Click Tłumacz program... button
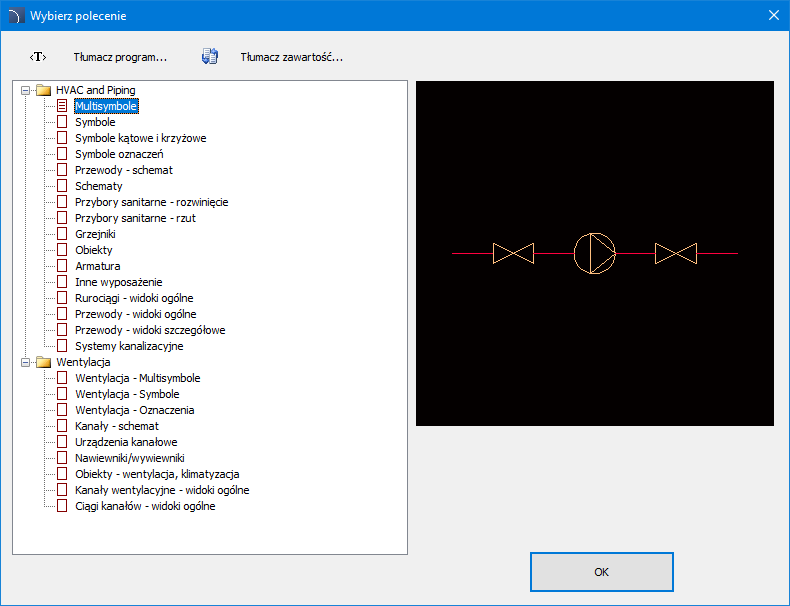Viewport: 790px width, 606px height. (x=120, y=57)
